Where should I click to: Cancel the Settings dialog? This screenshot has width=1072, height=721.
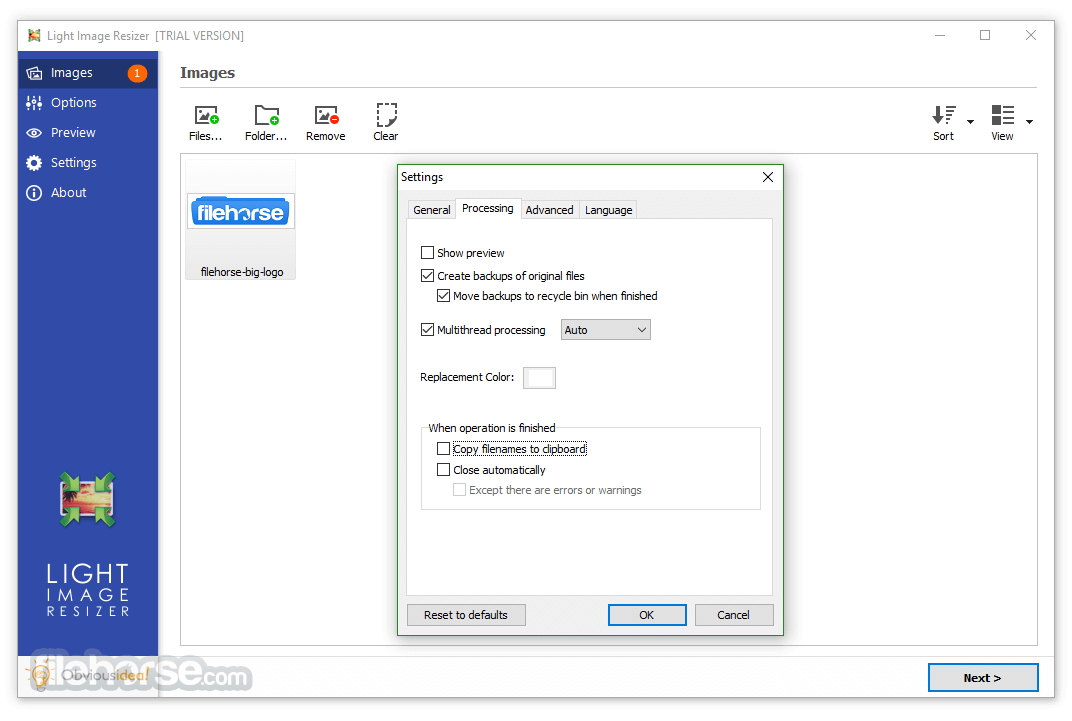tap(734, 615)
